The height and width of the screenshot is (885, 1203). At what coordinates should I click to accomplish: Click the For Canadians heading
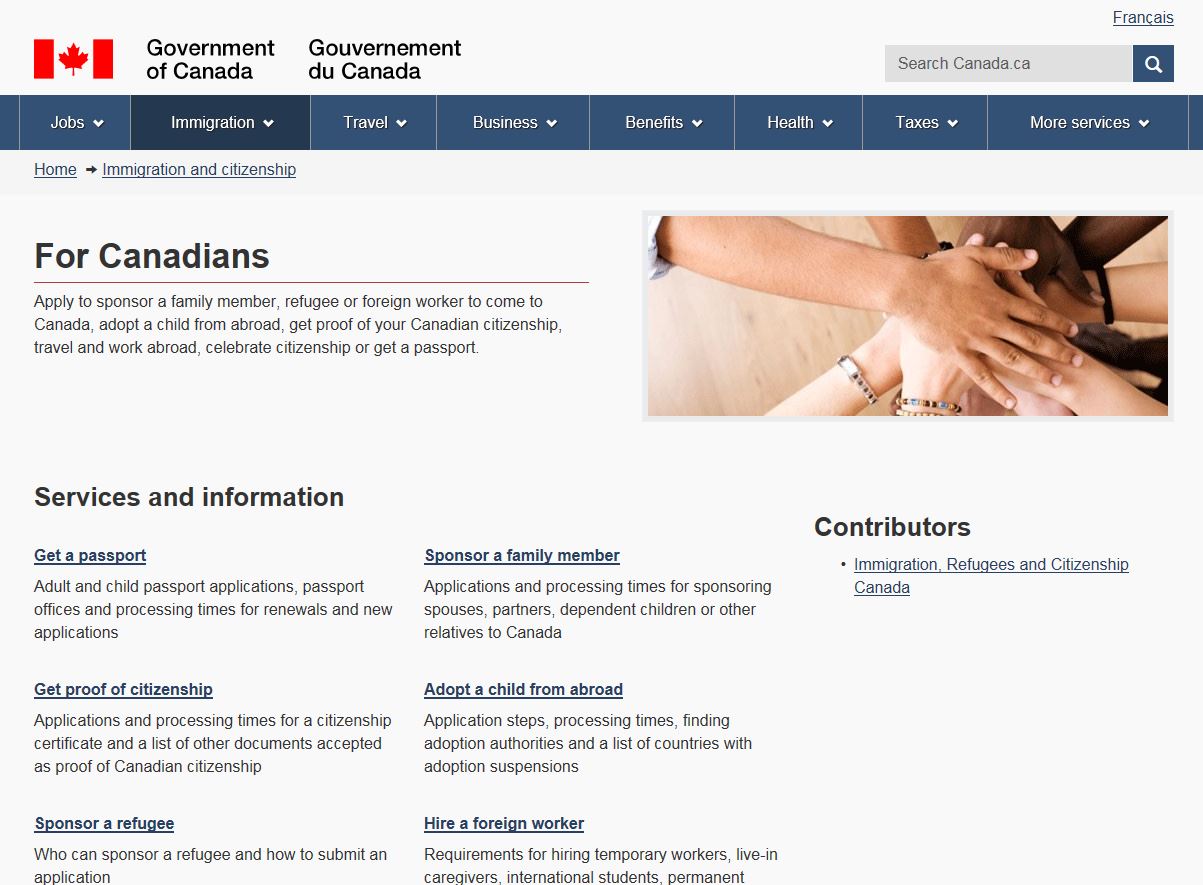pyautogui.click(x=152, y=256)
